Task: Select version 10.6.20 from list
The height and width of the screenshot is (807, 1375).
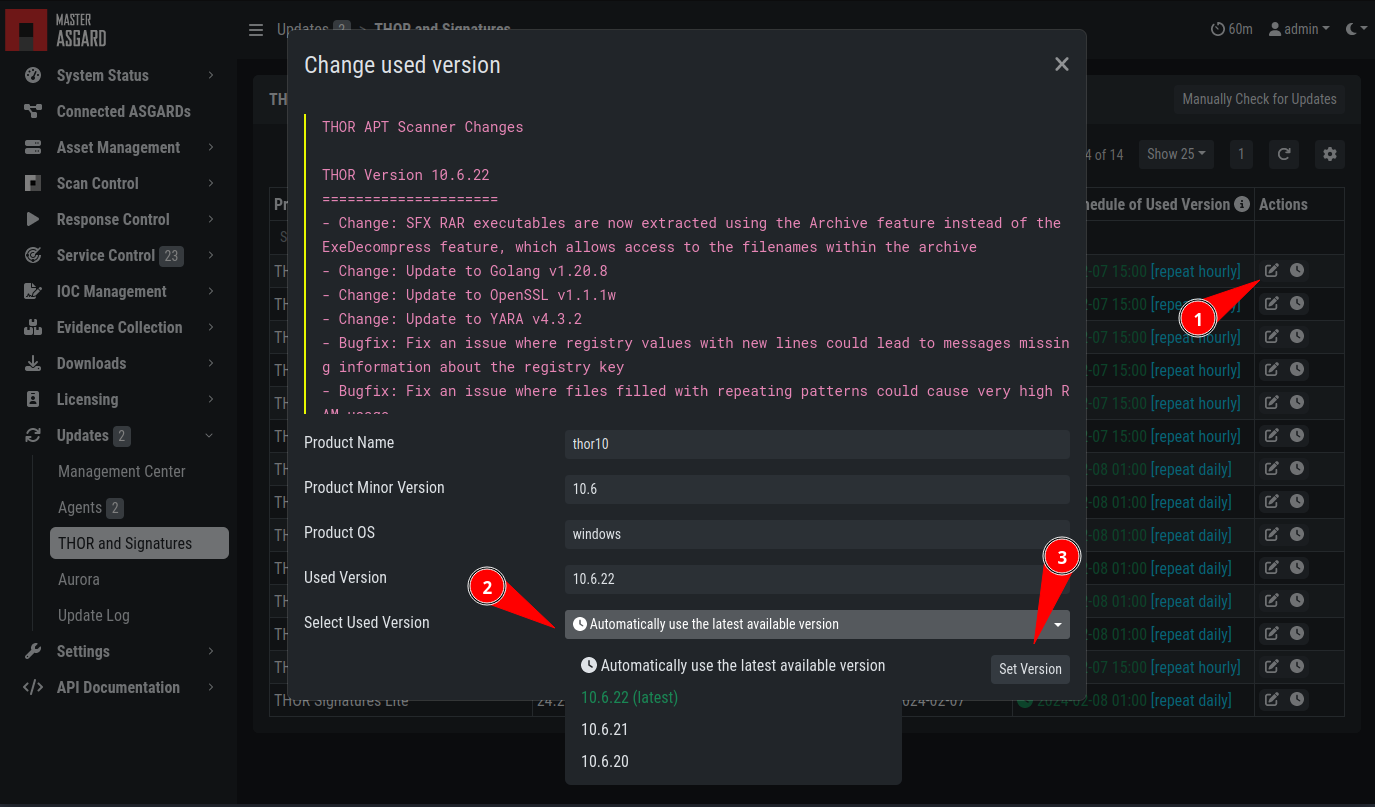Action: click(x=733, y=761)
